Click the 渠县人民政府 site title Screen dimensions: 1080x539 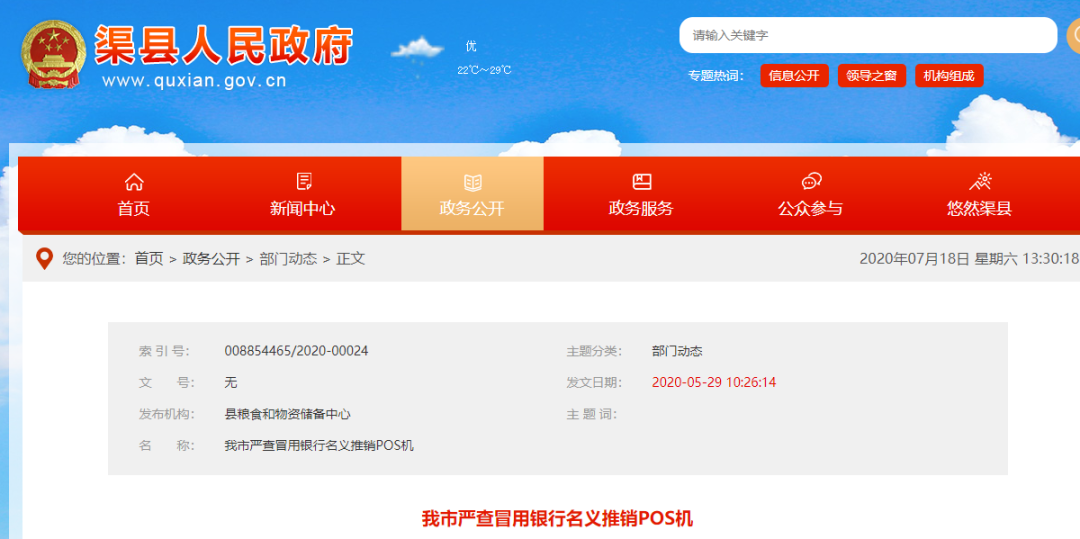[223, 45]
